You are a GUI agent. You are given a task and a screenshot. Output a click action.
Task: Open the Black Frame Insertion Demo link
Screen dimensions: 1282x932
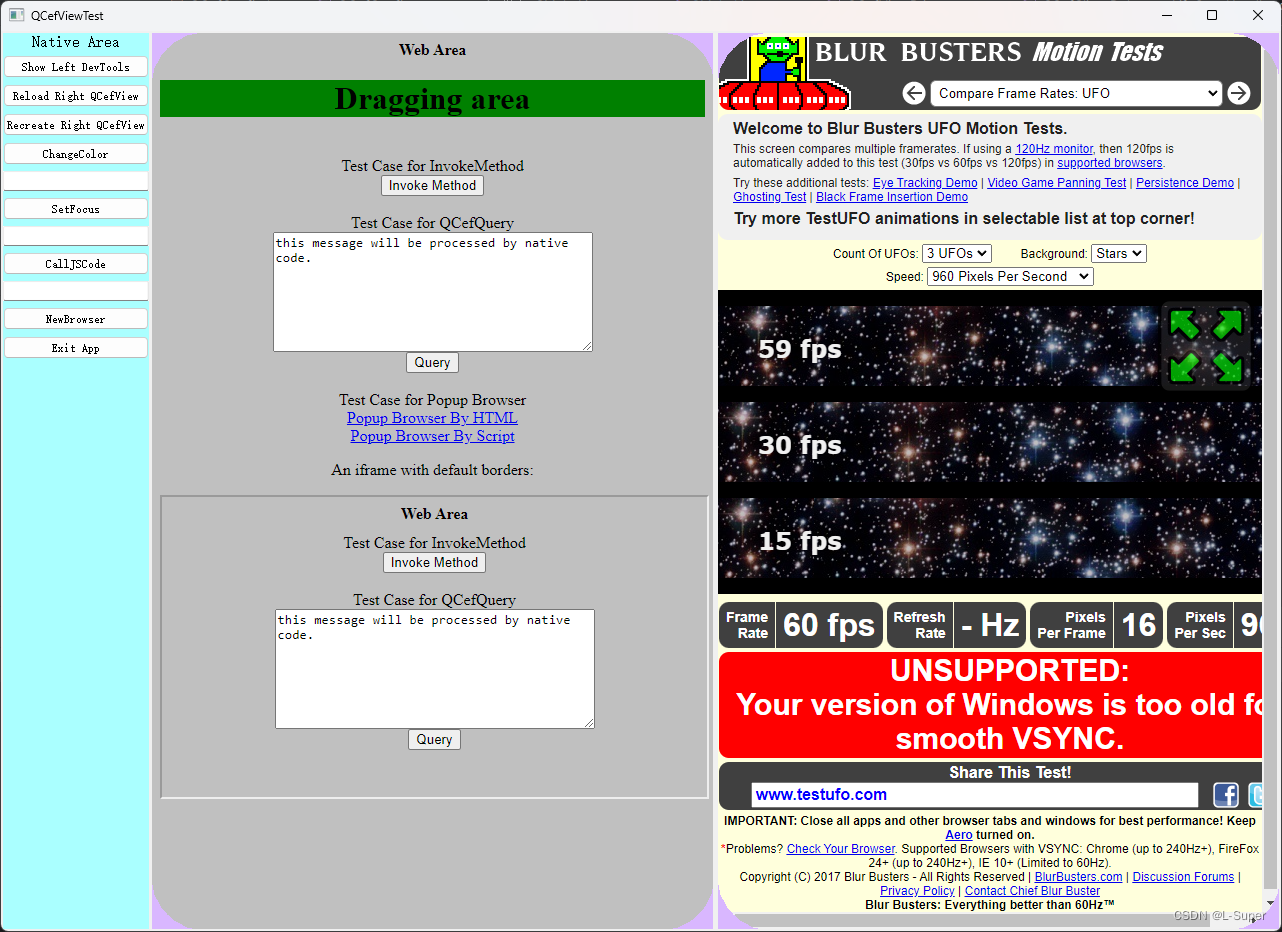(x=892, y=197)
